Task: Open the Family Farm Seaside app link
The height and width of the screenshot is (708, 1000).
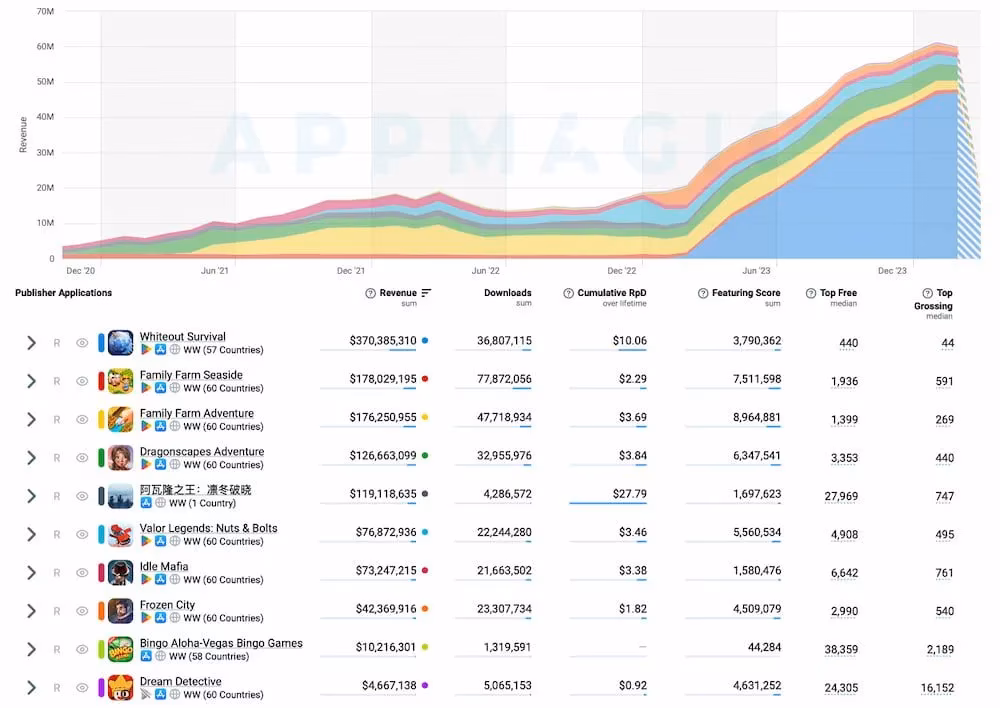Action: [191, 374]
